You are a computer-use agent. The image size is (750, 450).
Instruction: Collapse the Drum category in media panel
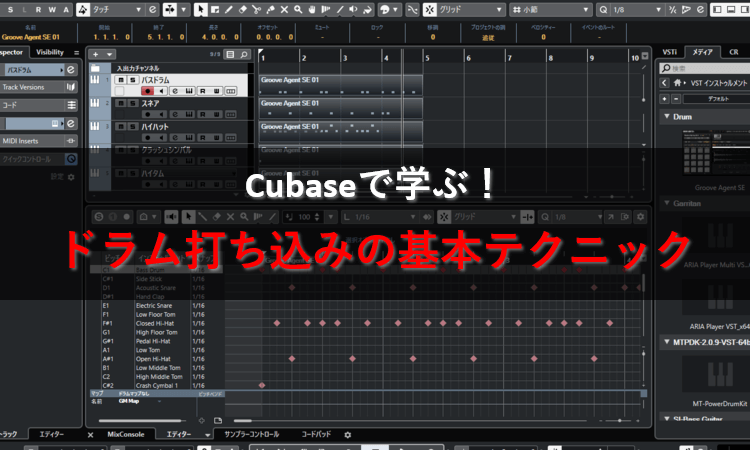click(x=667, y=117)
